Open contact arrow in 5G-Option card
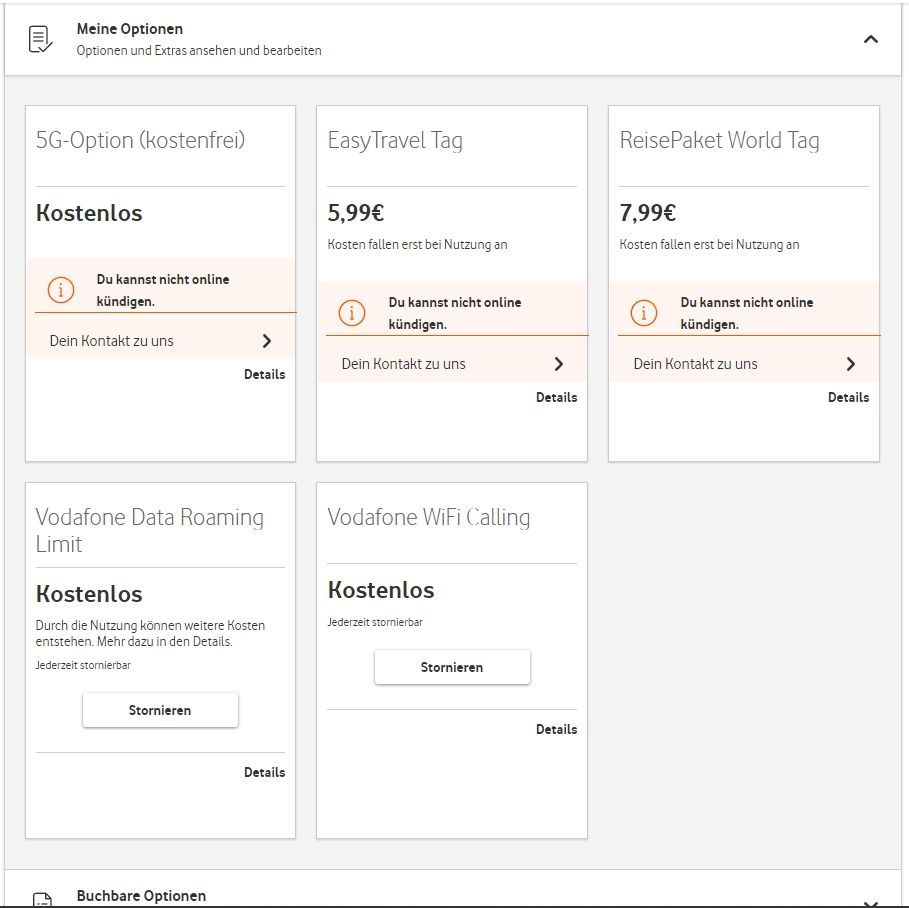The width and height of the screenshot is (909, 908). click(x=267, y=341)
